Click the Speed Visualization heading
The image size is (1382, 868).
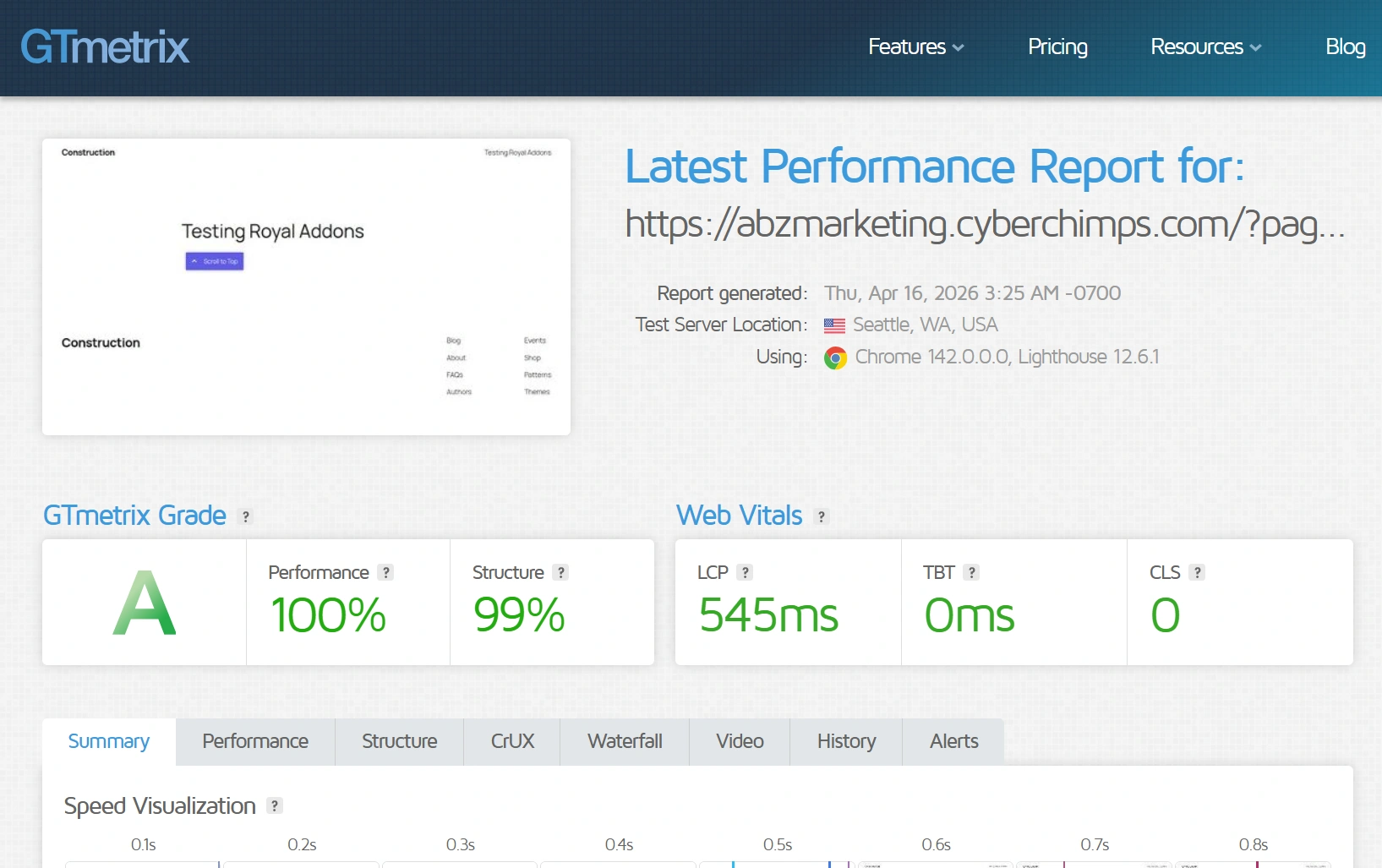pyautogui.click(x=160, y=806)
